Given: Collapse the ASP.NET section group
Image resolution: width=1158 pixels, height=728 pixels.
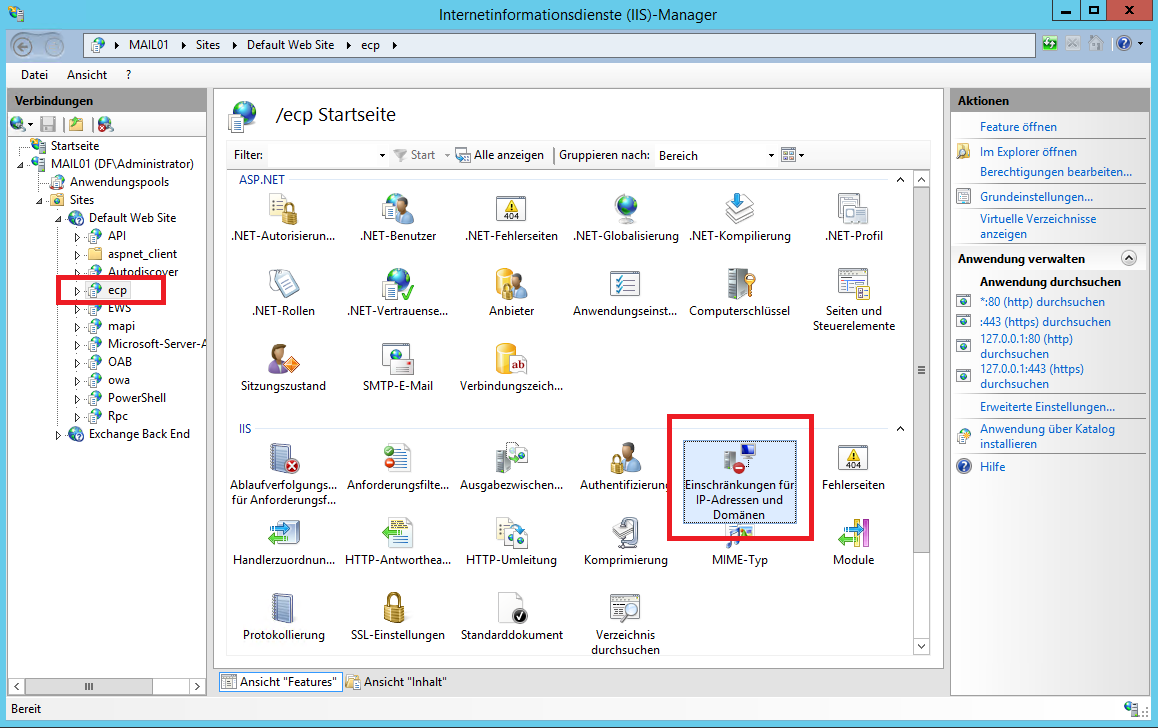Looking at the screenshot, I should [x=899, y=180].
